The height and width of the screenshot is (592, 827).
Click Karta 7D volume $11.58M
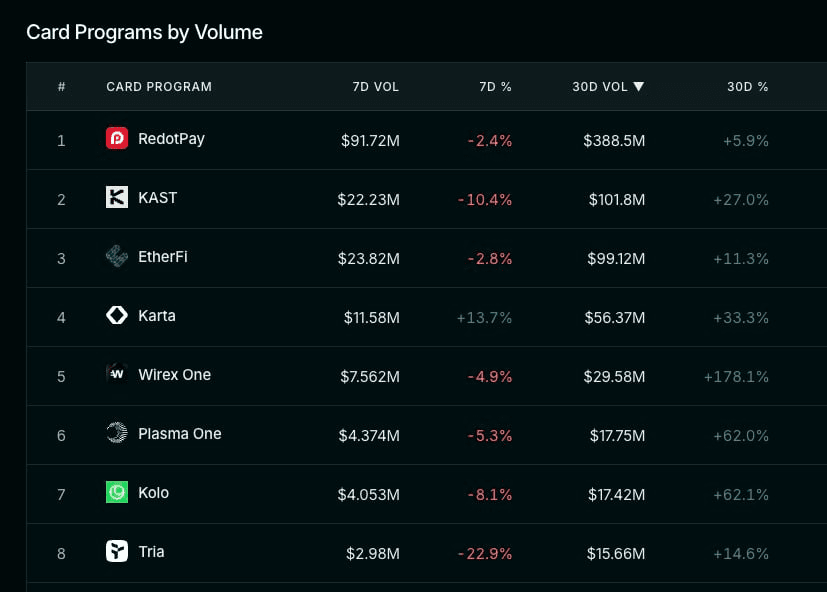(372, 318)
